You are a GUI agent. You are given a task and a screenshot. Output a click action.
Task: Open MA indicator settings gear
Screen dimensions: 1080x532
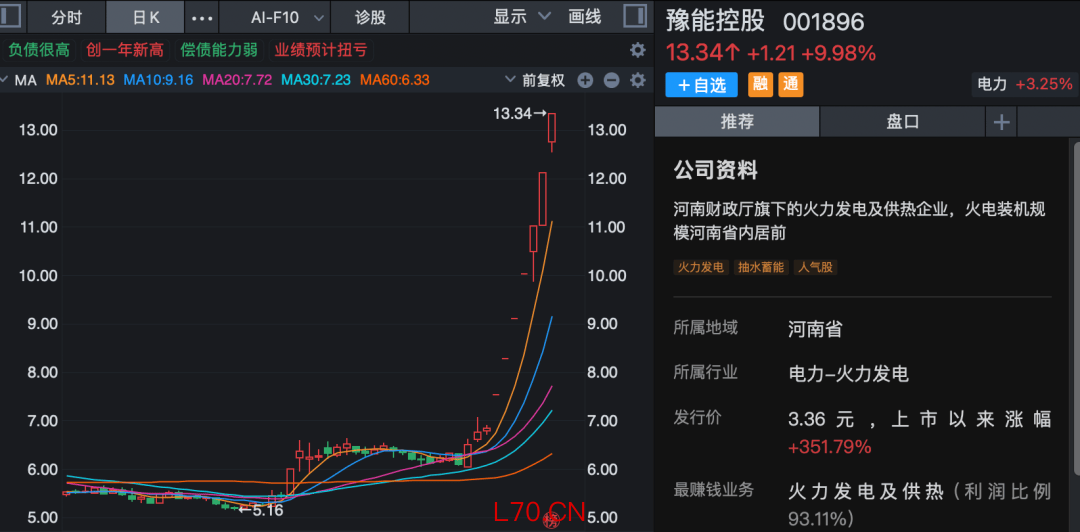(x=638, y=81)
